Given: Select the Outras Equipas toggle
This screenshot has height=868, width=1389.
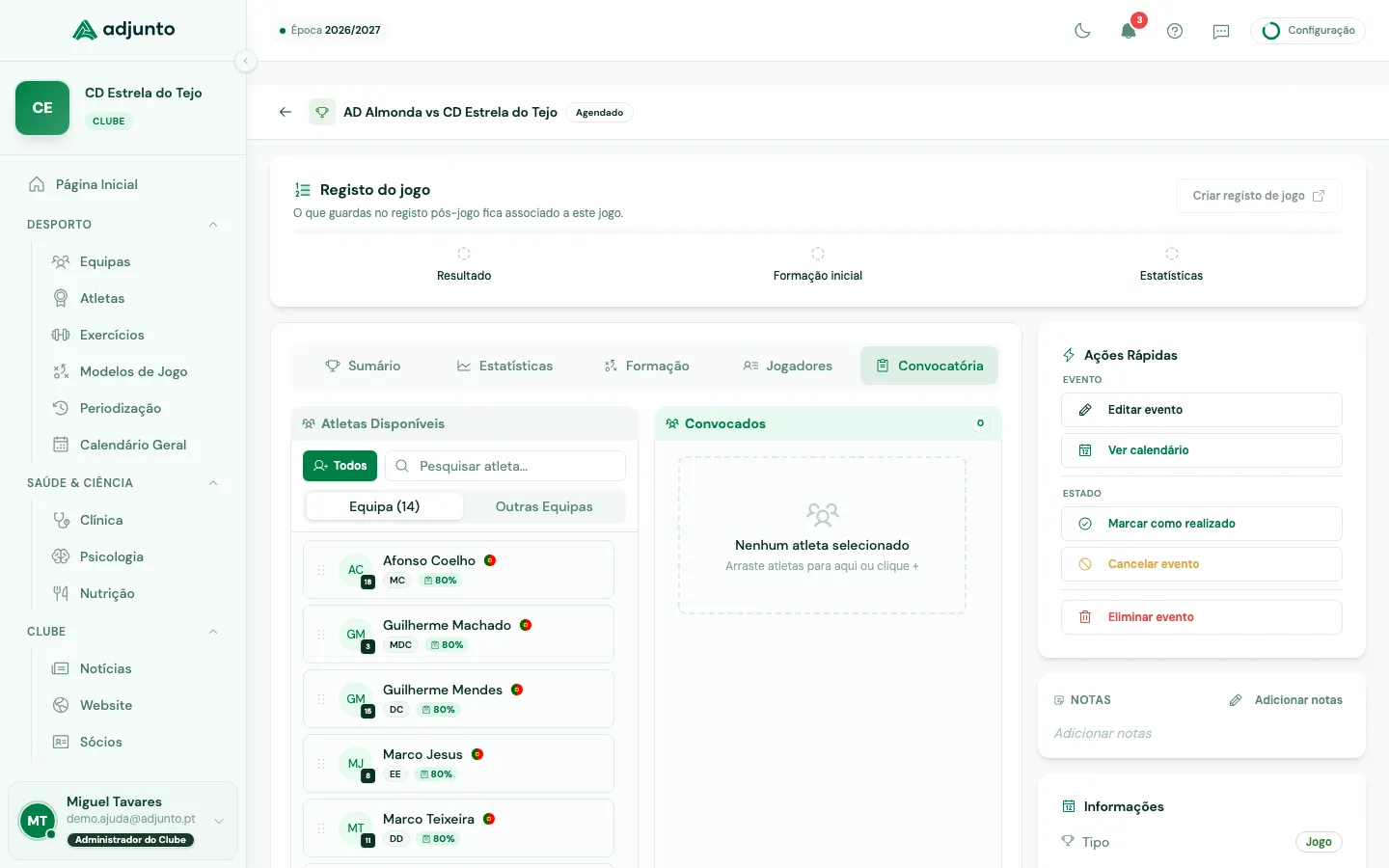Looking at the screenshot, I should (x=544, y=506).
